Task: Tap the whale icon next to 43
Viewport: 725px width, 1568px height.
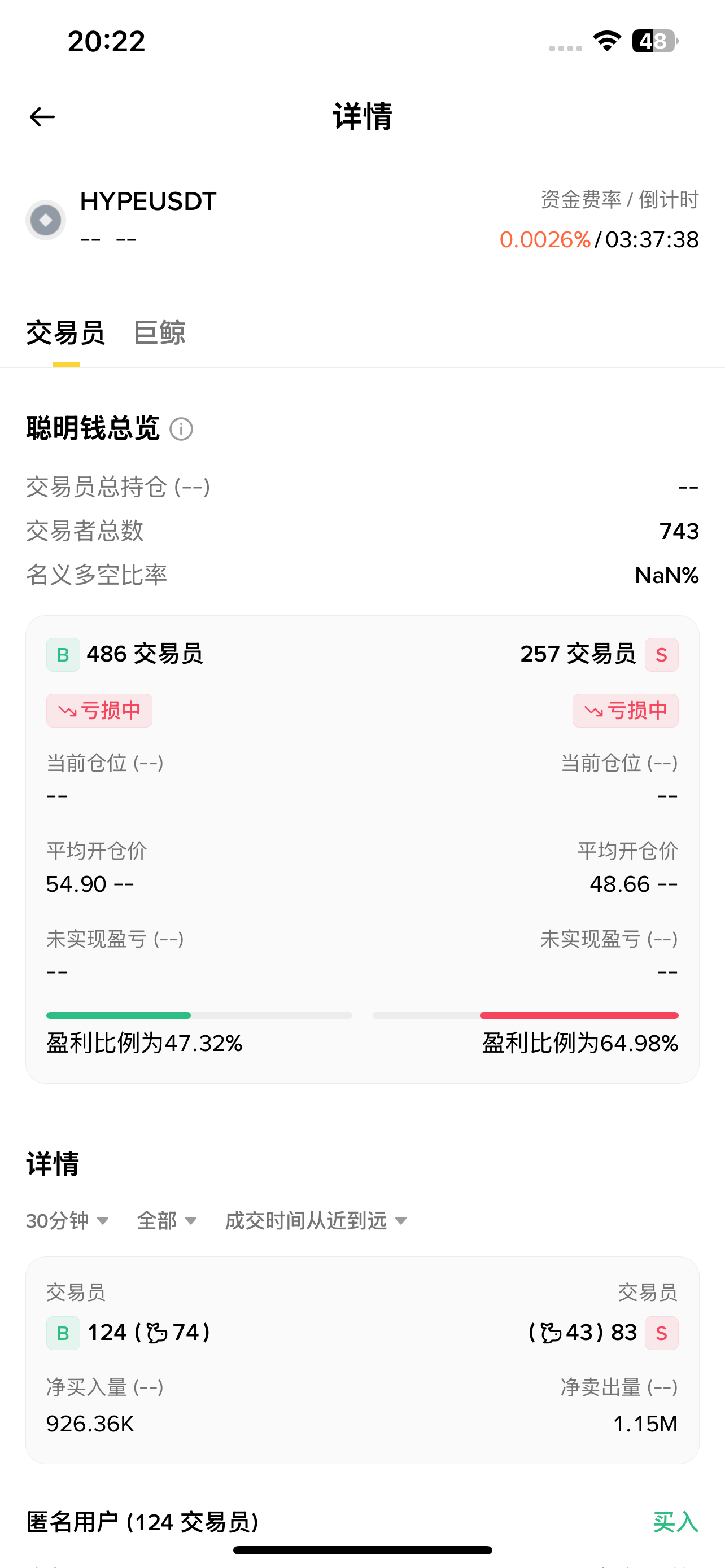Action: tap(551, 1333)
